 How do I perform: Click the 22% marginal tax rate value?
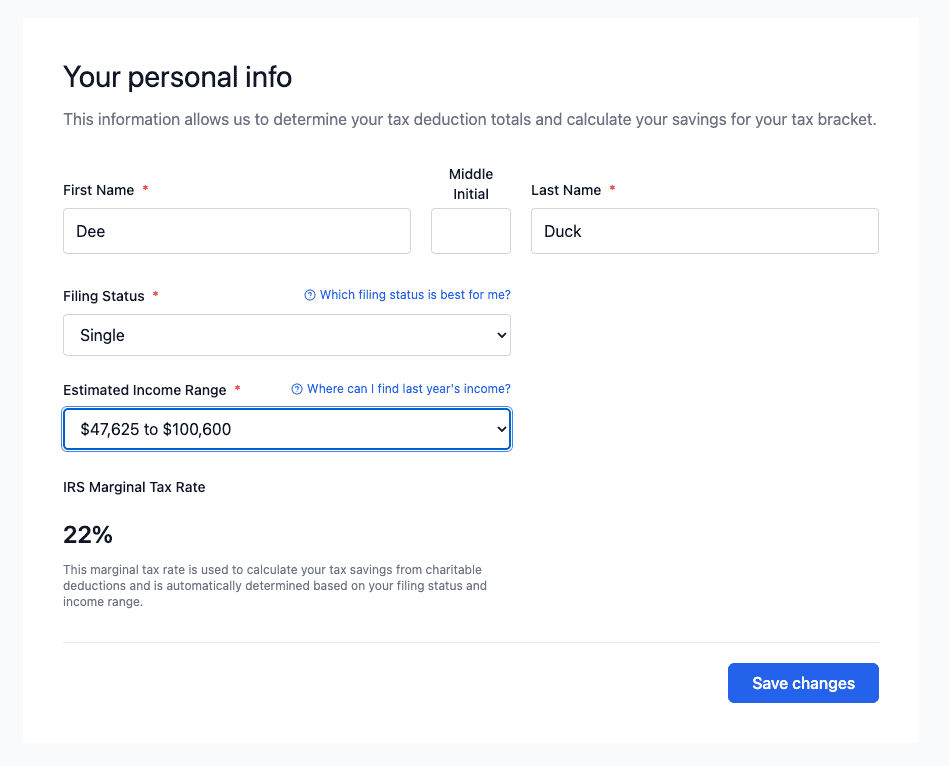click(88, 535)
